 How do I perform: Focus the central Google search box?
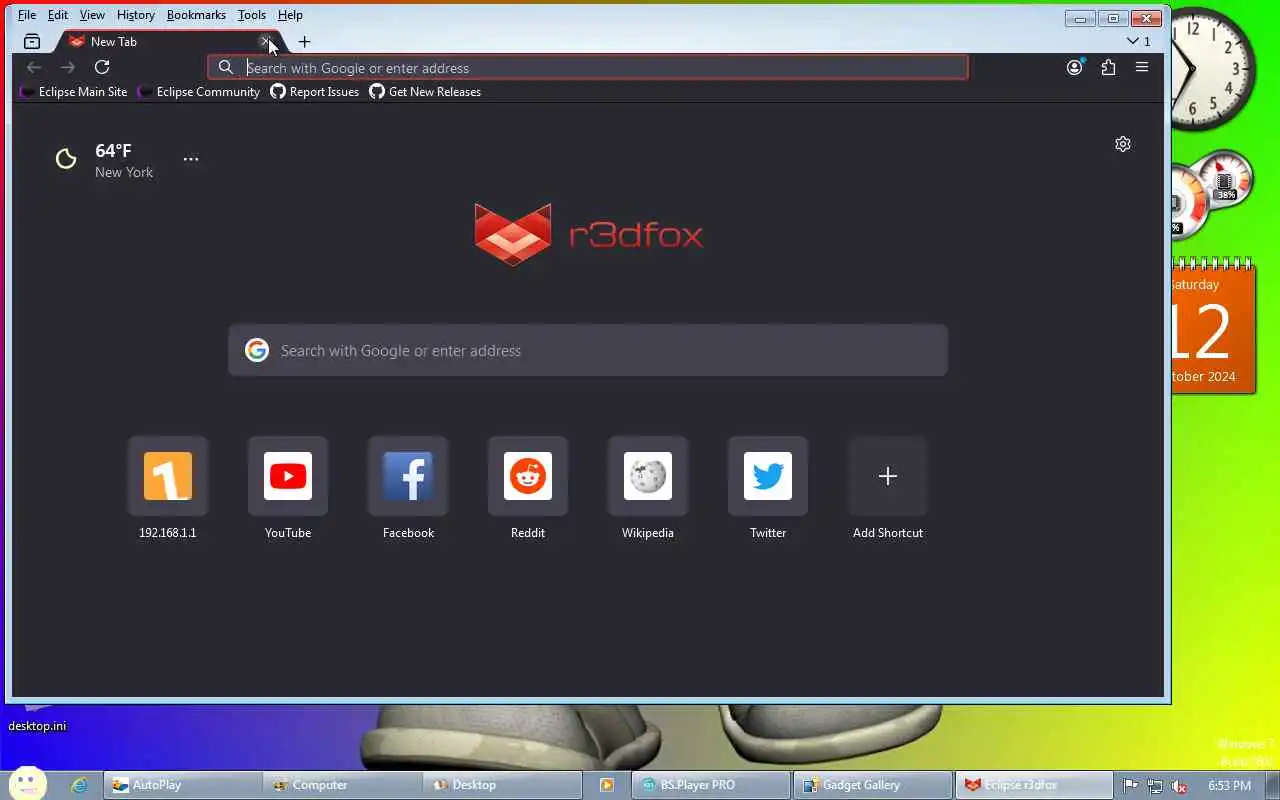[x=588, y=350]
